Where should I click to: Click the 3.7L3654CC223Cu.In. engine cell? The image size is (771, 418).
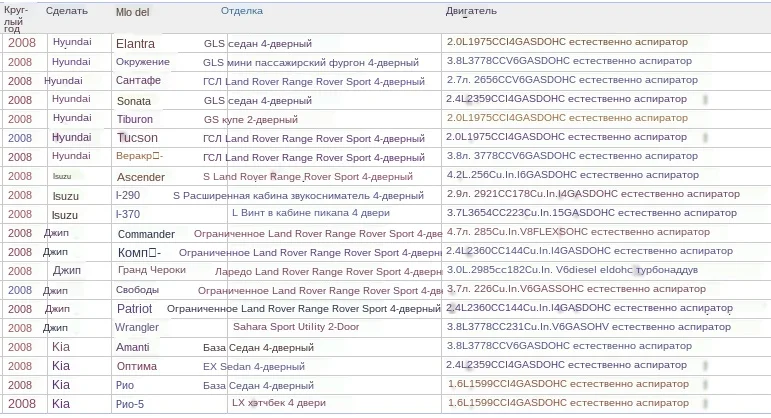(592, 213)
